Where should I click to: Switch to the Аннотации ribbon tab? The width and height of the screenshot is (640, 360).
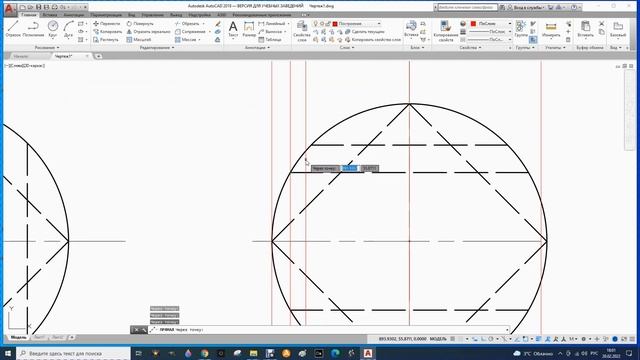point(73,15)
